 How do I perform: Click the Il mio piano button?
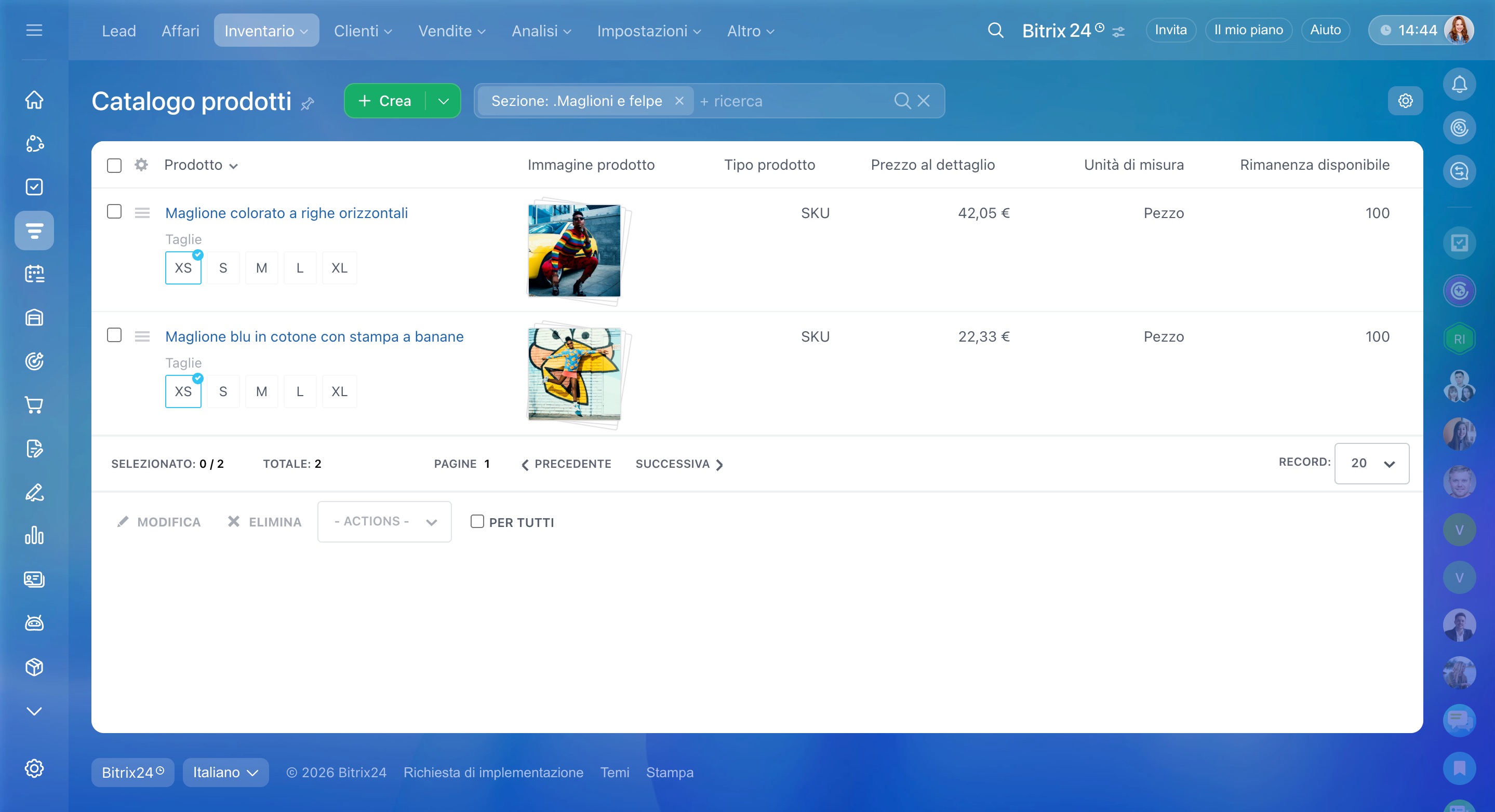1248,30
